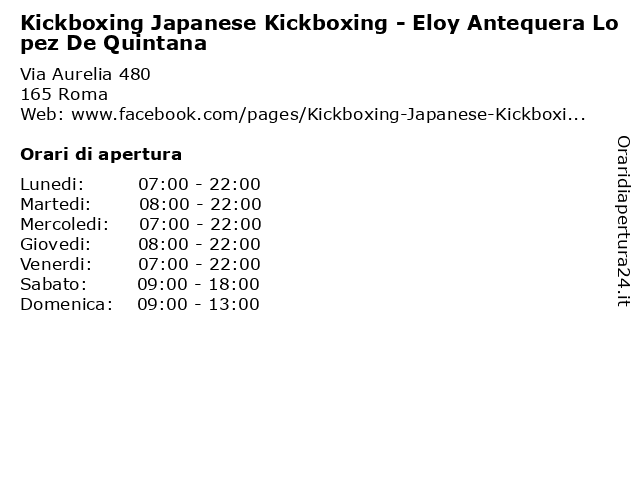Click Mercoledi hours 07:00 - 22:00

(200, 224)
